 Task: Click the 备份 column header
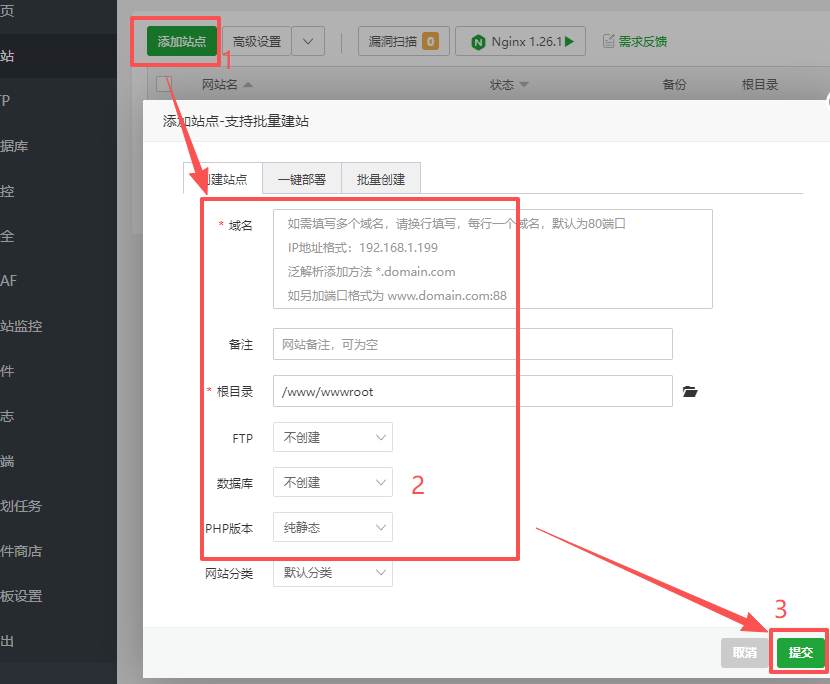(674, 85)
